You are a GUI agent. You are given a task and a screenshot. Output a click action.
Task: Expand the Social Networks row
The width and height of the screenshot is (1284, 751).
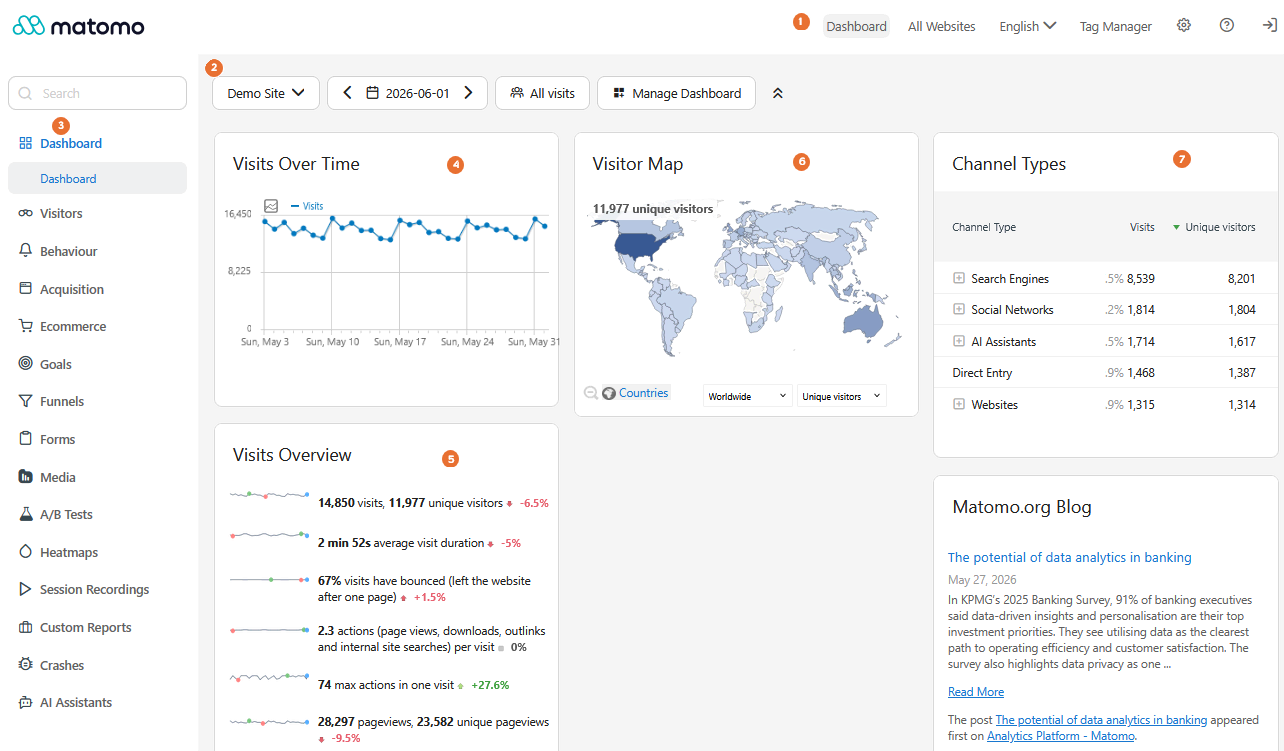pyautogui.click(x=959, y=310)
